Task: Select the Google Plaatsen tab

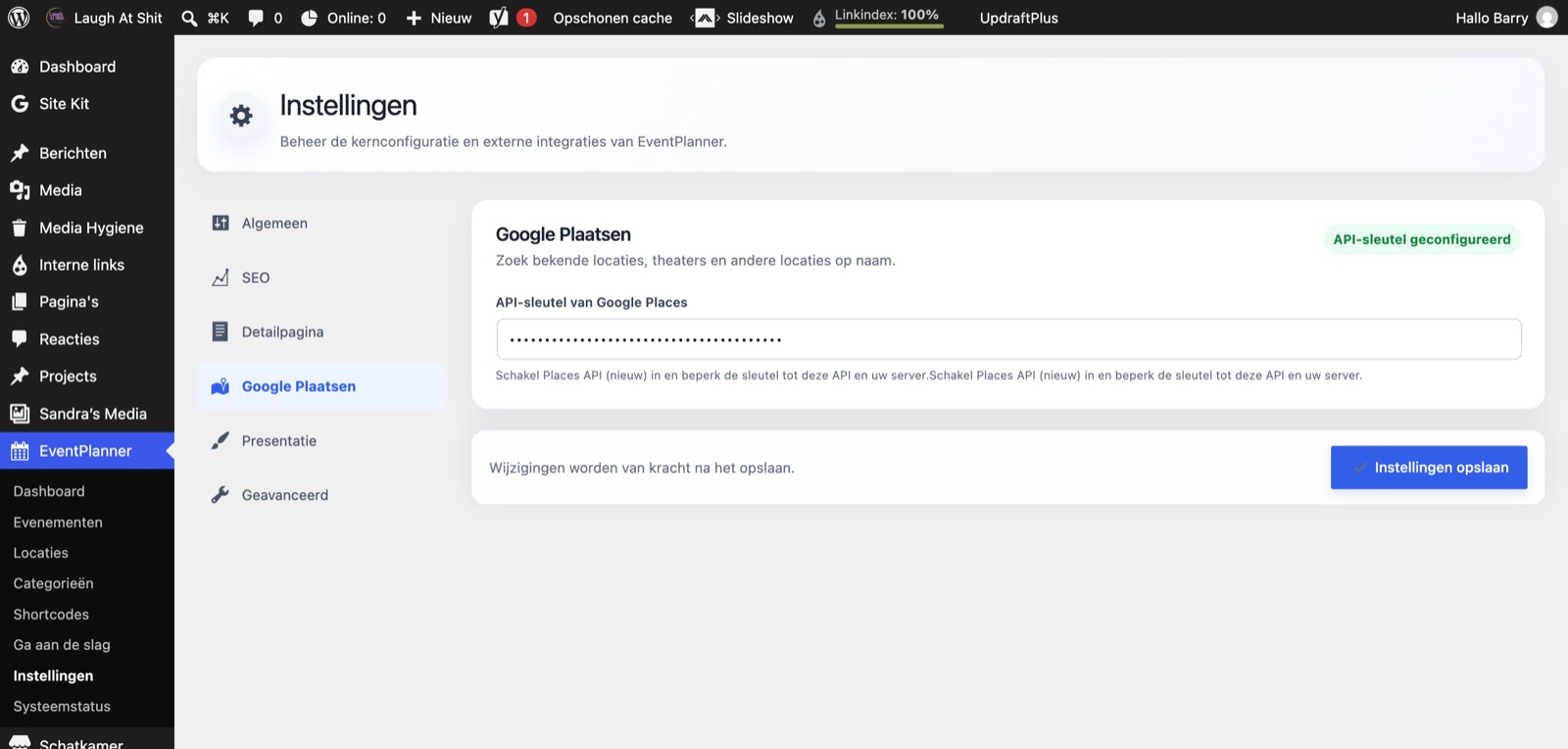Action: coord(321,386)
